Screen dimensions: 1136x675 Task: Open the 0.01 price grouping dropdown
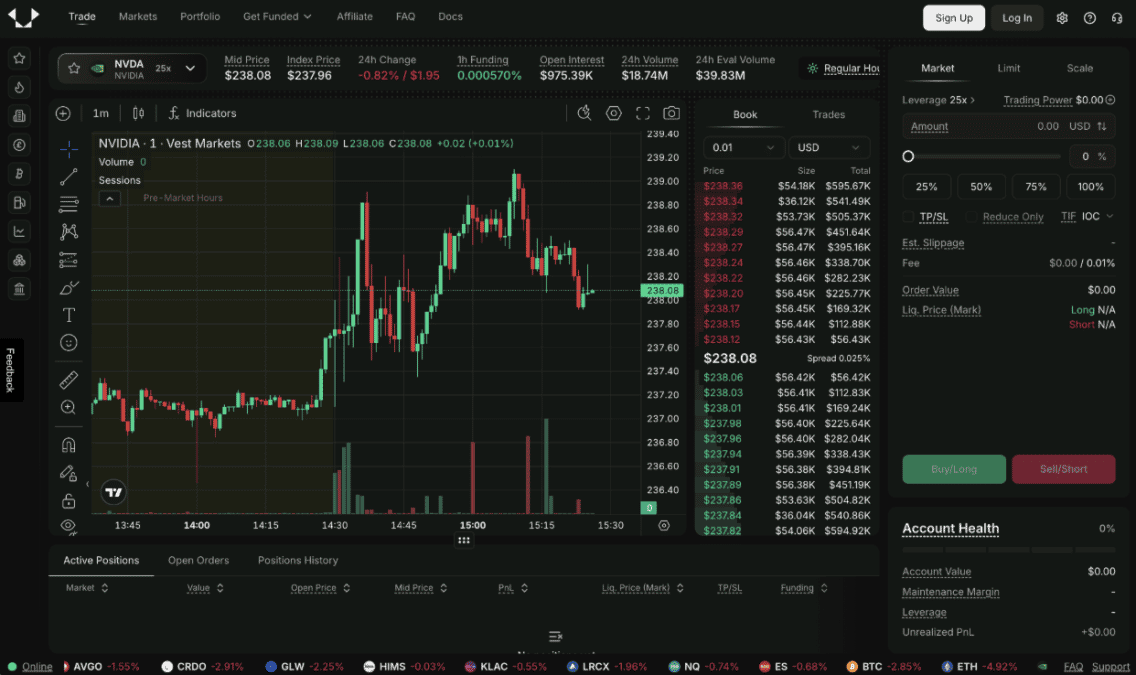[743, 148]
